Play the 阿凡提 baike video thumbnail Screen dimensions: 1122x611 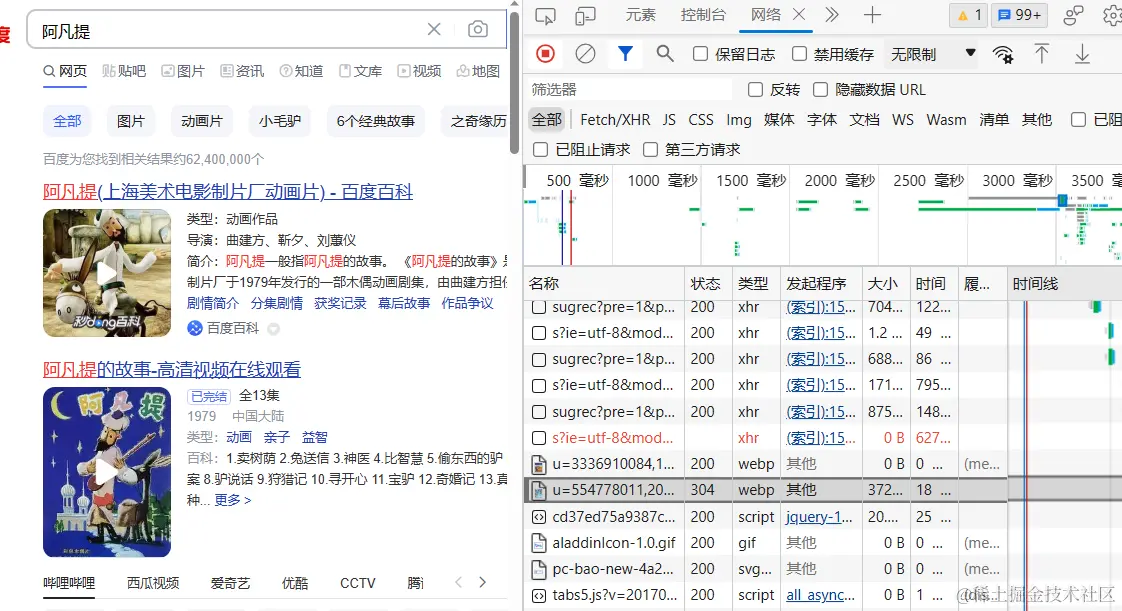point(107,273)
